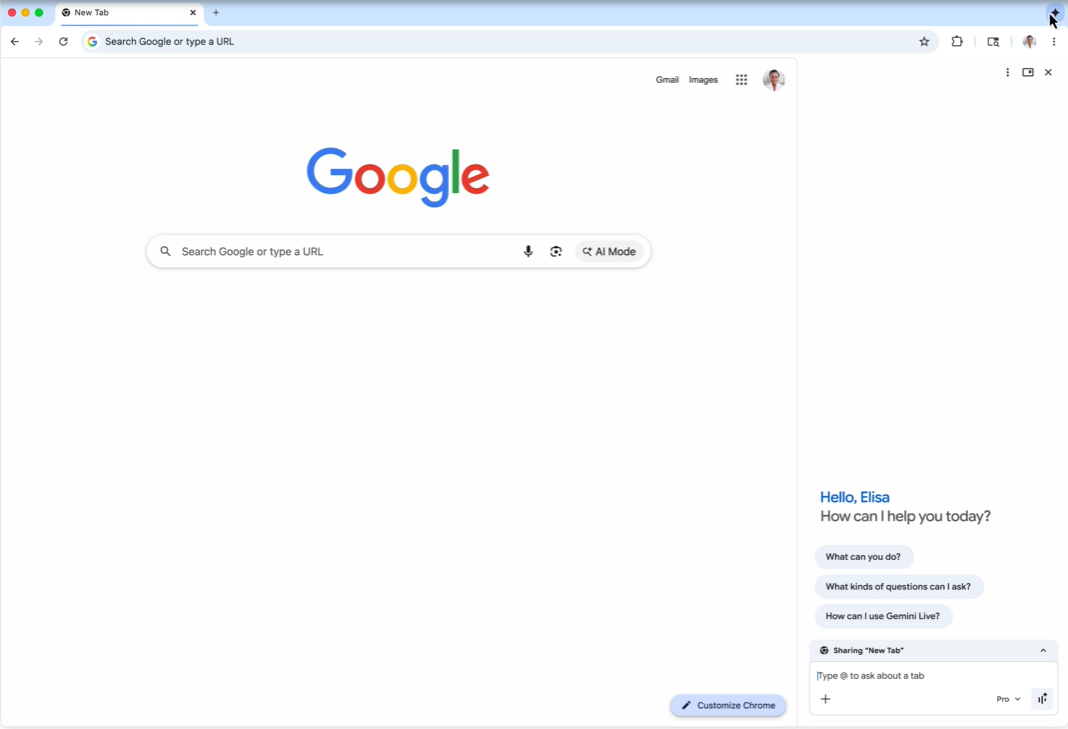Pop out the Gemini panel into a window
This screenshot has width=1068, height=729.
[1027, 72]
